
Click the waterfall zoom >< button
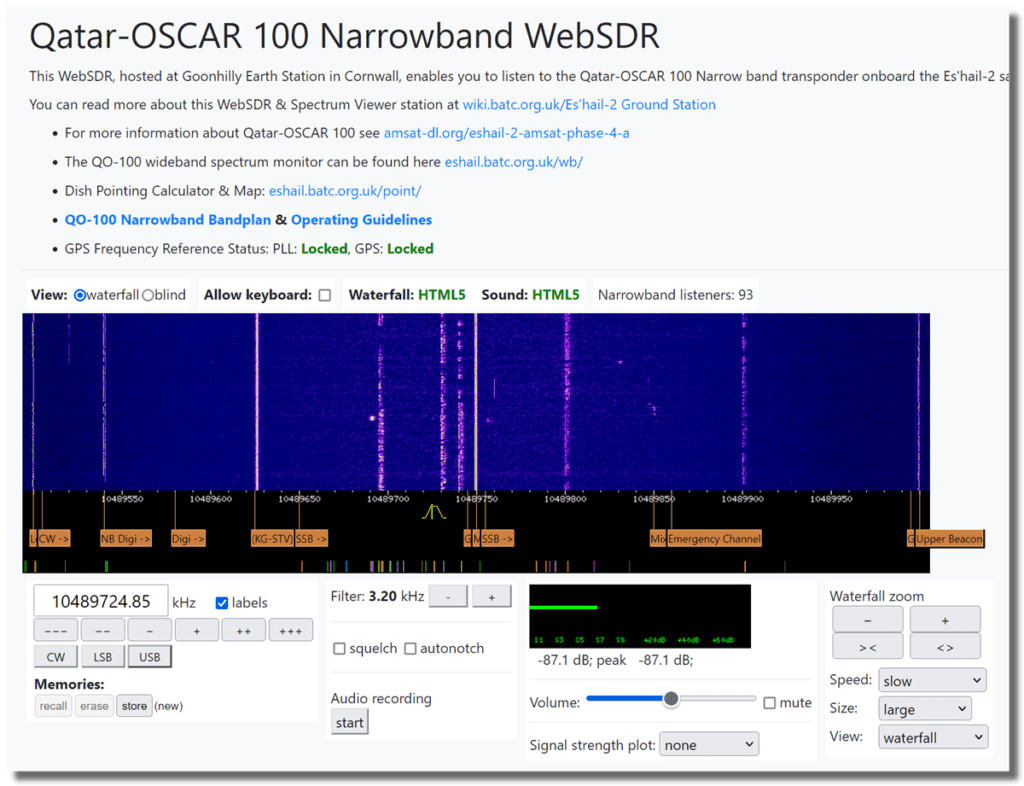tap(867, 646)
